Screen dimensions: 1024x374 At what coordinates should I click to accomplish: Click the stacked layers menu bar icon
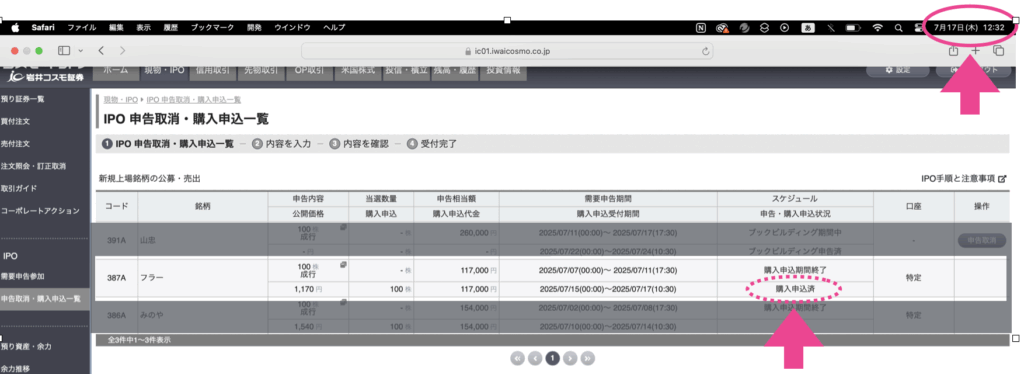764,27
